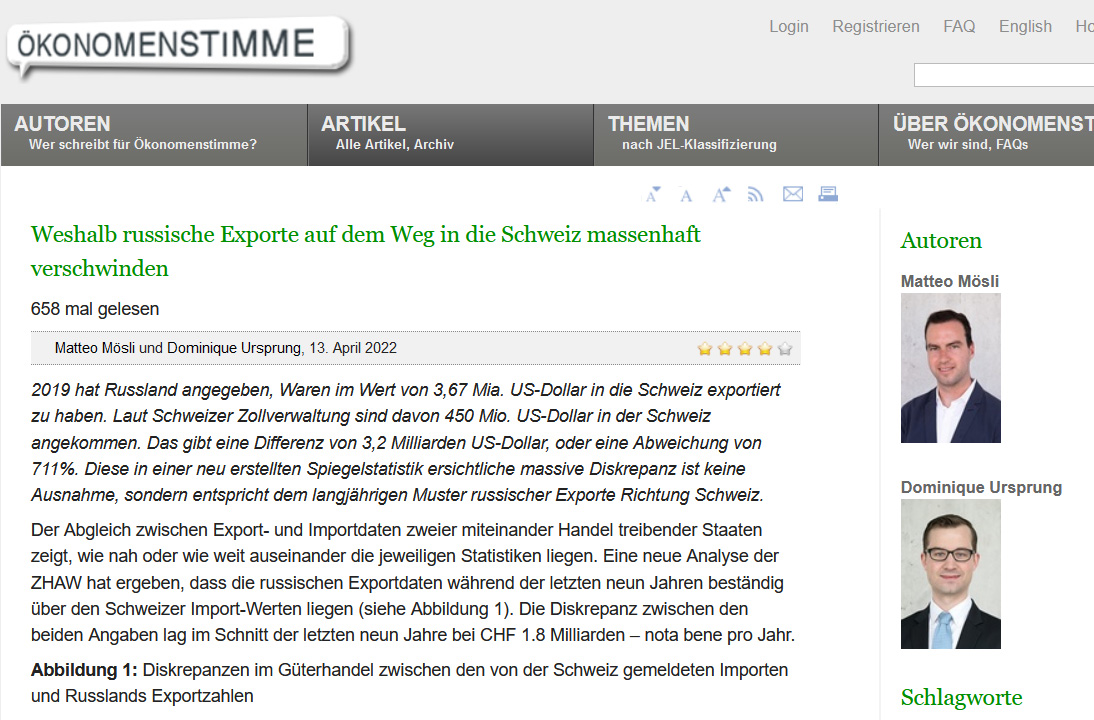Rate article with third star

(x=745, y=349)
